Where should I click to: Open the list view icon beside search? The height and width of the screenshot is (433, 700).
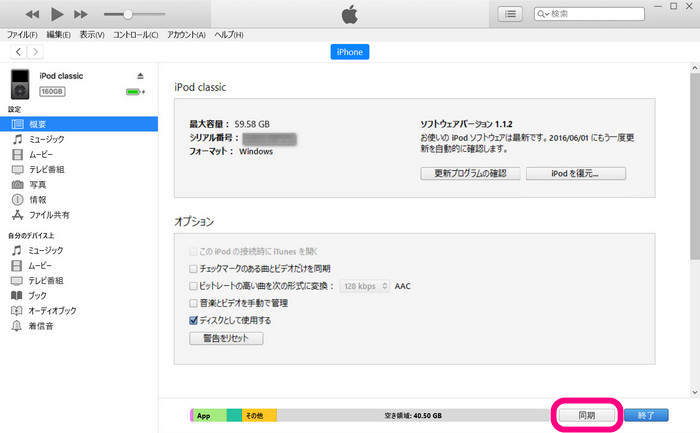coord(510,14)
